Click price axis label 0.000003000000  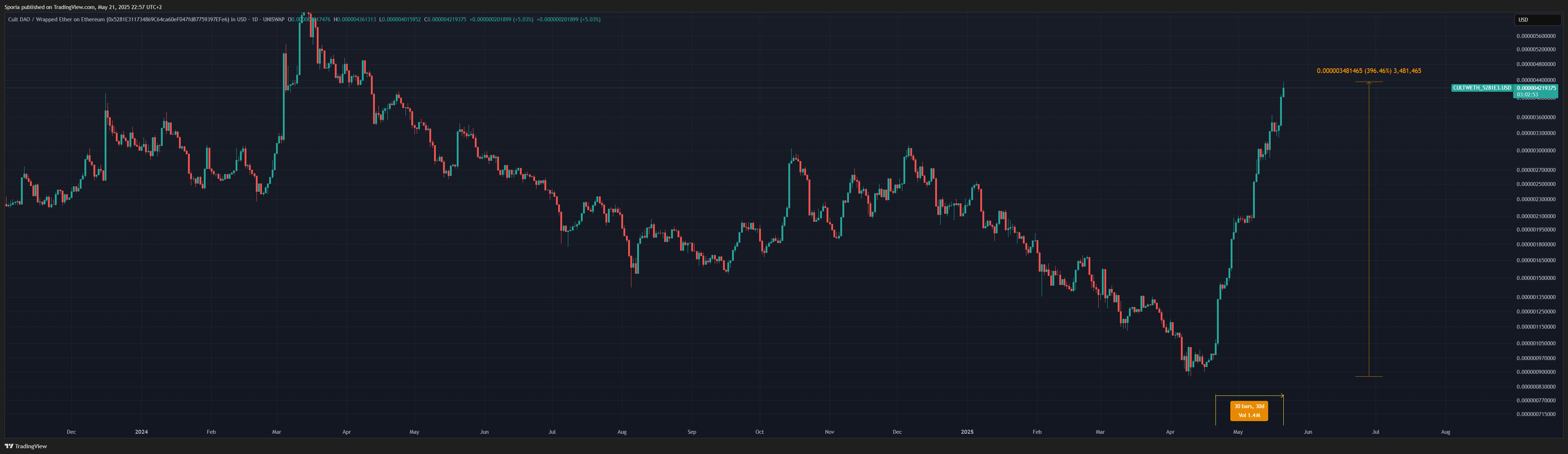pos(1536,151)
